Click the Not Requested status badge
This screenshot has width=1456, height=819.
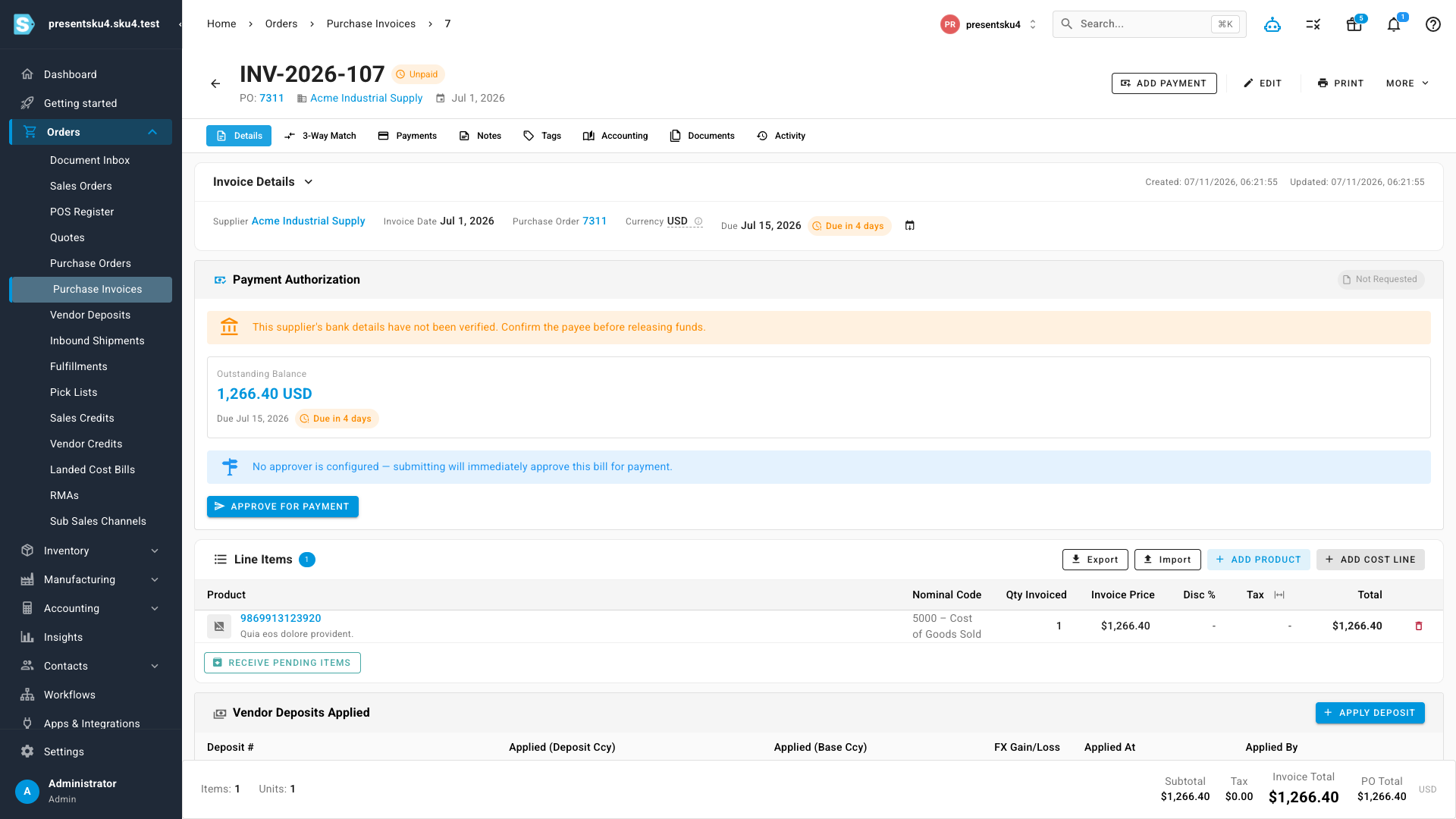pos(1381,280)
